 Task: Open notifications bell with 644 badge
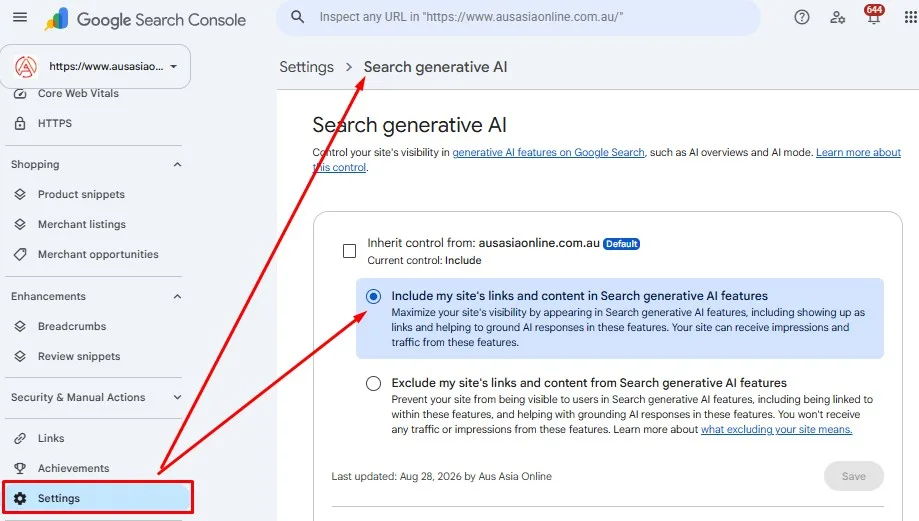[x=873, y=15]
